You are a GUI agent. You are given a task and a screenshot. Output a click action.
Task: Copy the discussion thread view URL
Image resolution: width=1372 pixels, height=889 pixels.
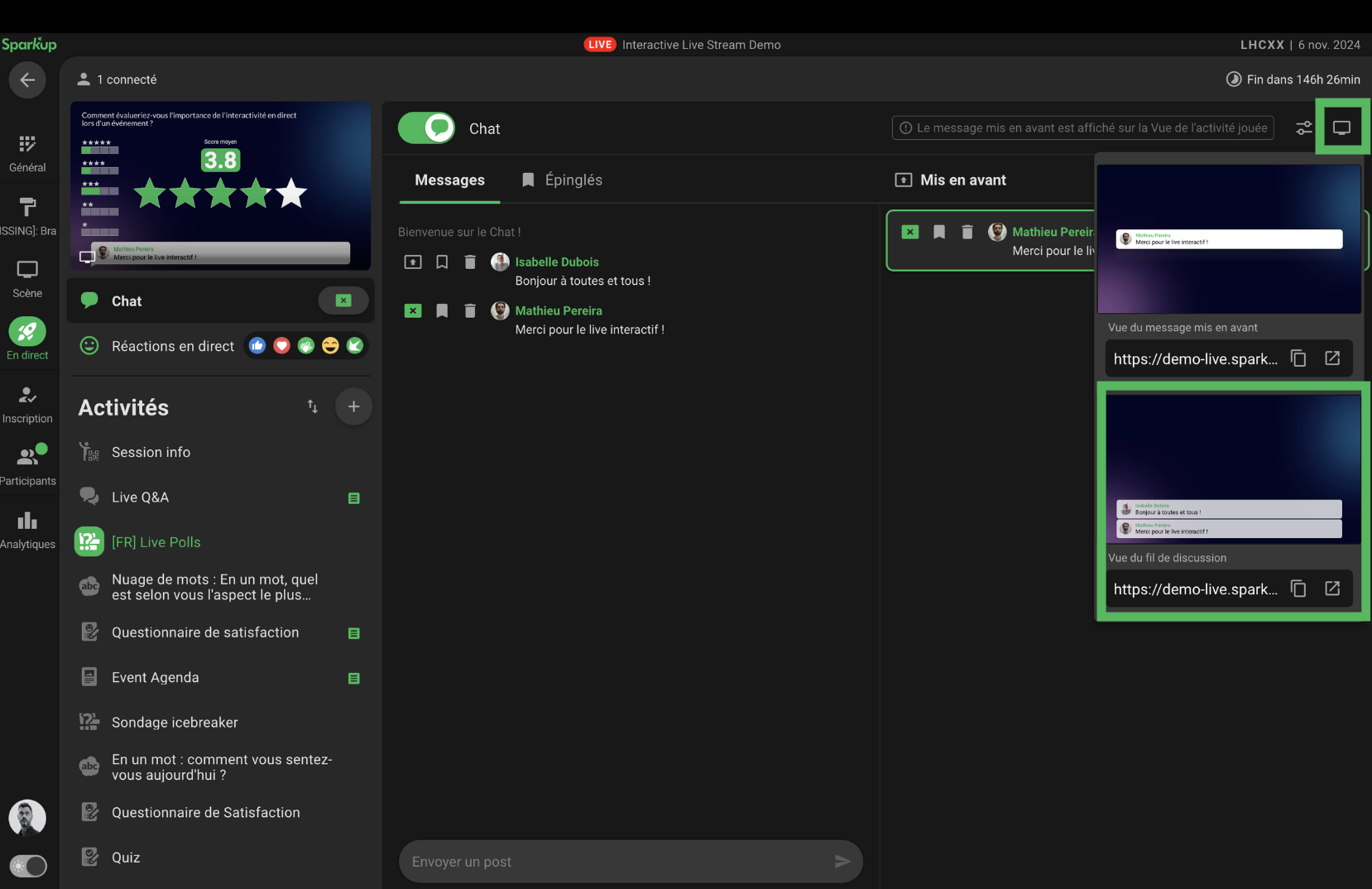coord(1298,589)
